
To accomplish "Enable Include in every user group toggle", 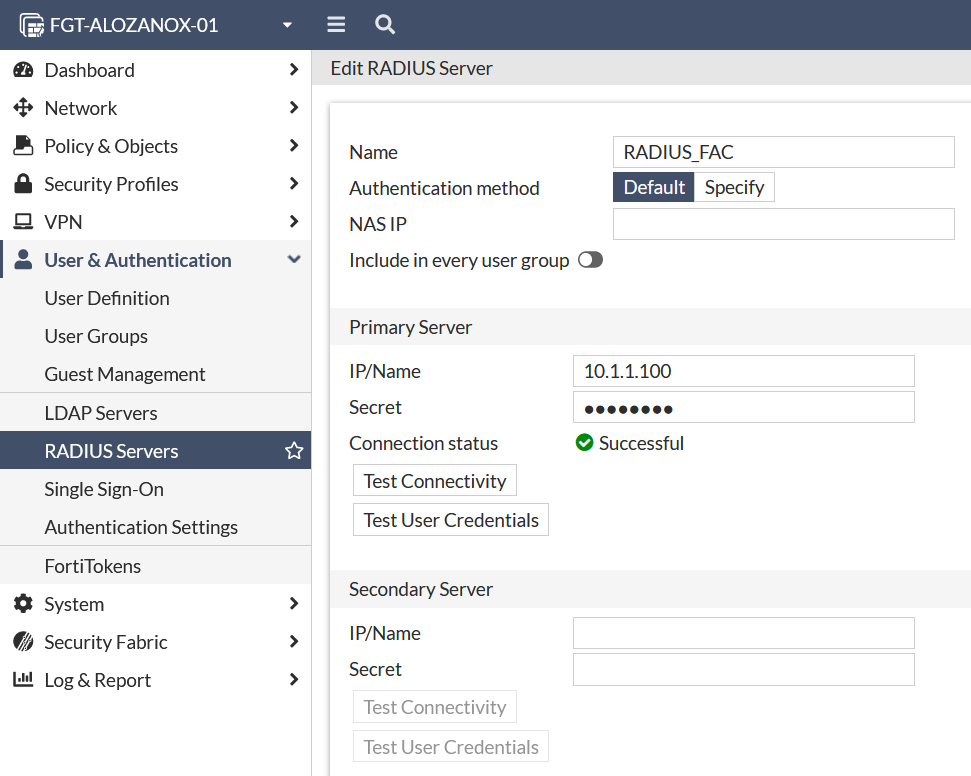I will (x=590, y=260).
